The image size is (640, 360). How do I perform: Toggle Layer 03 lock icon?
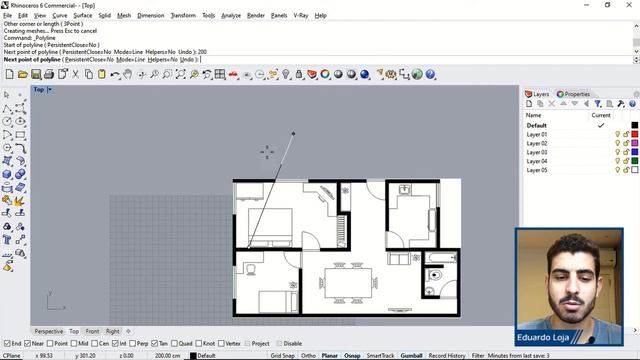[x=626, y=152]
